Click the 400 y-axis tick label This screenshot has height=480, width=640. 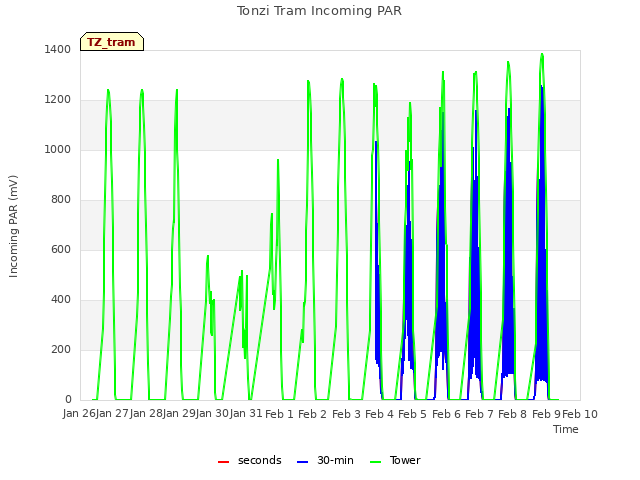coord(61,300)
